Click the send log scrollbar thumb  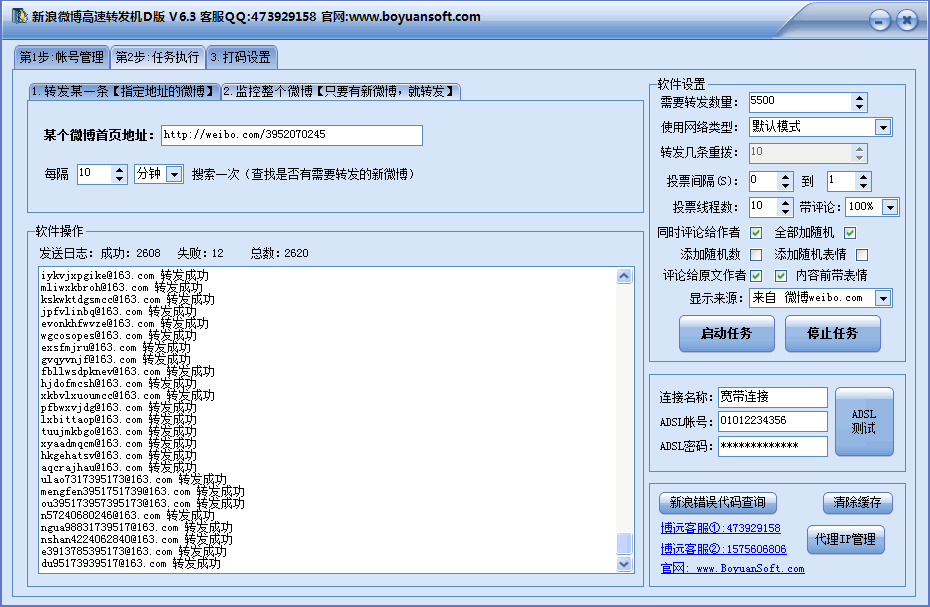[x=624, y=543]
